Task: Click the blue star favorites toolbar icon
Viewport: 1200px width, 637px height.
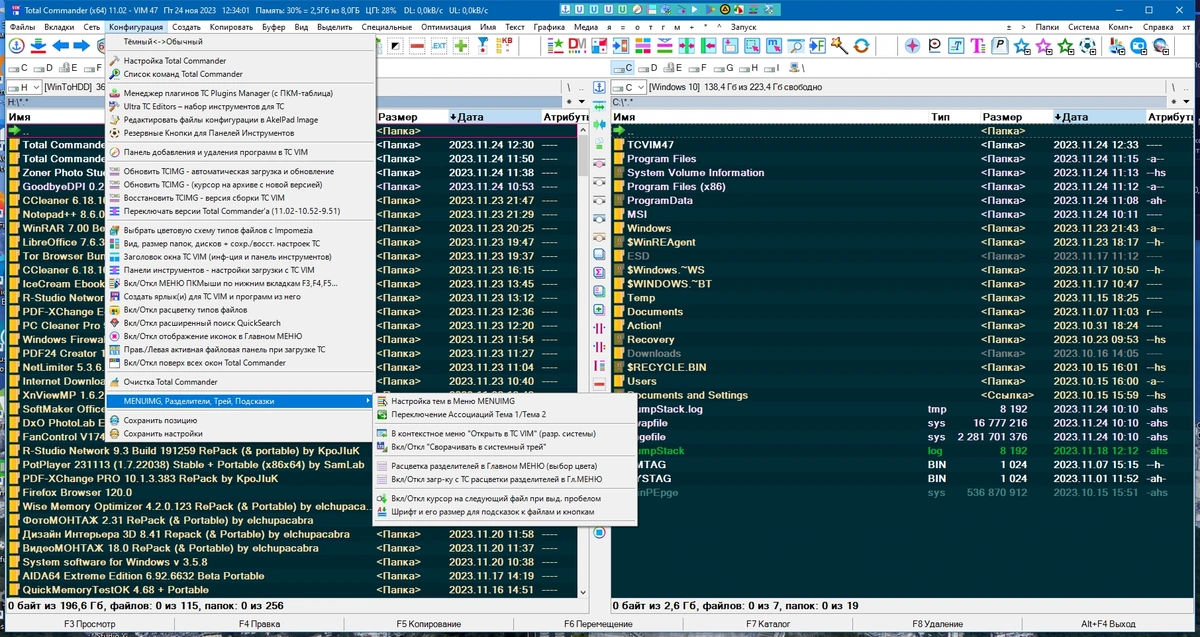Action: pyautogui.click(x=1021, y=45)
